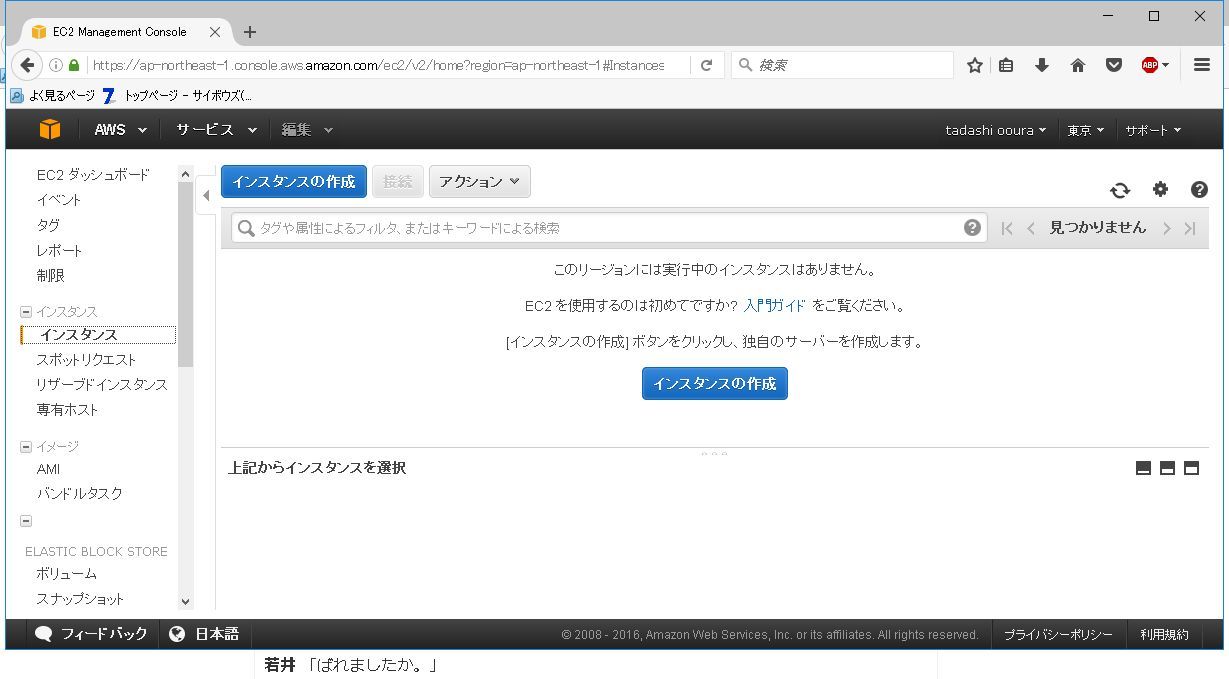The width and height of the screenshot is (1229, 679).
Task: Set details pane to half height
Action: [1167, 468]
